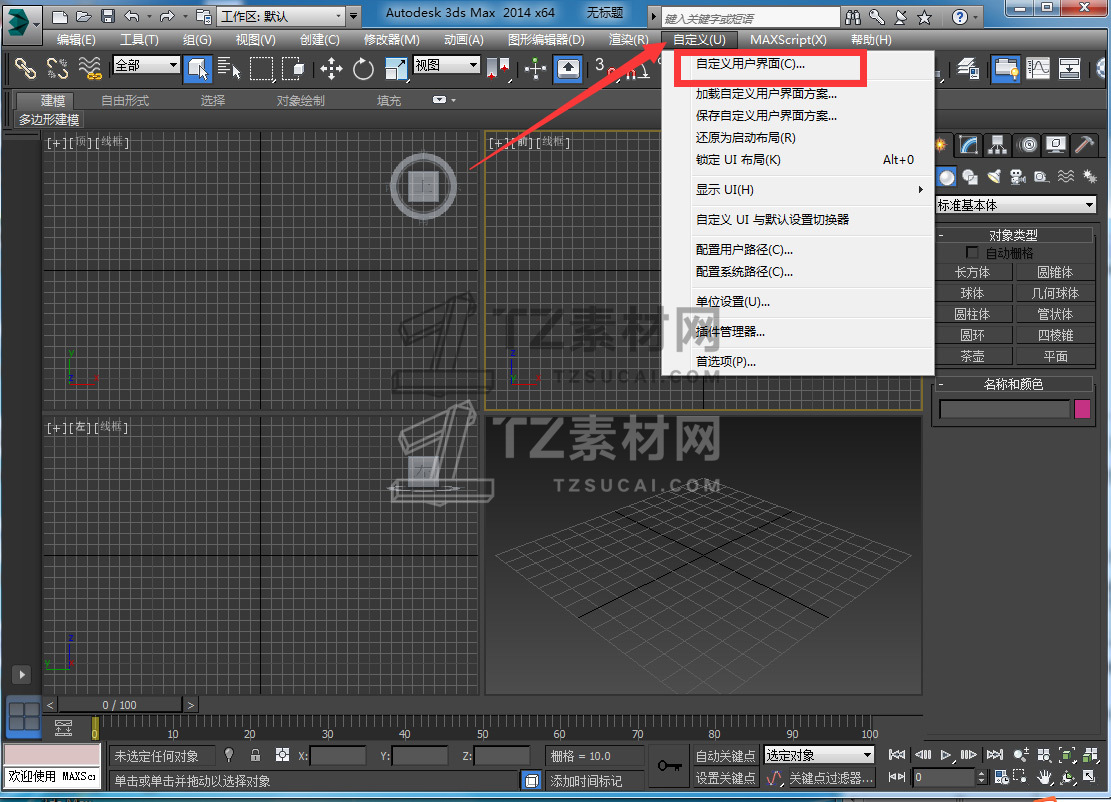The height and width of the screenshot is (802, 1111).
Task: Collapse the 对象类型 rollout
Action: pyautogui.click(x=1015, y=235)
